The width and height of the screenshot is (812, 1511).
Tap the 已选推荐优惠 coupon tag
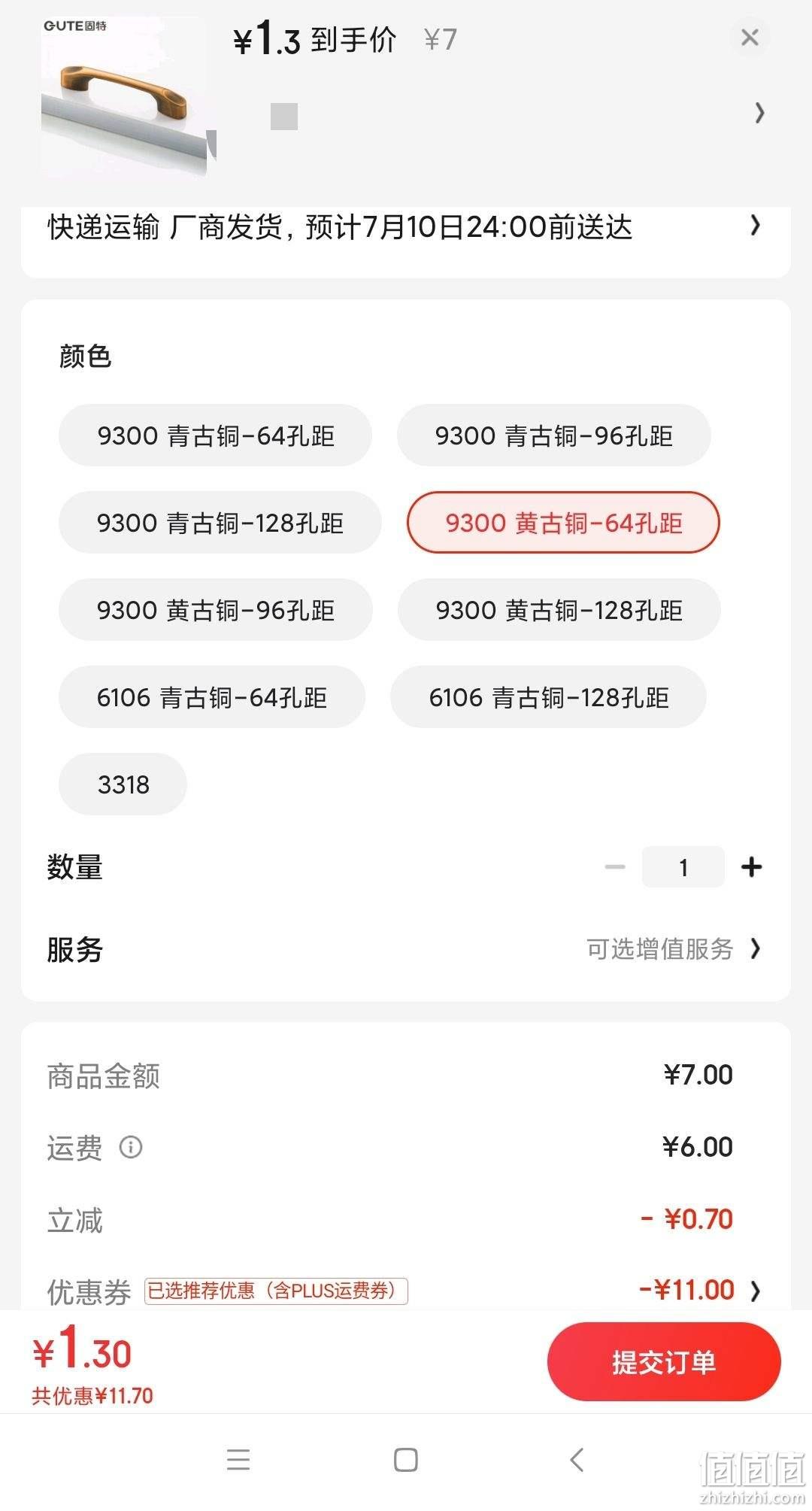(276, 1291)
